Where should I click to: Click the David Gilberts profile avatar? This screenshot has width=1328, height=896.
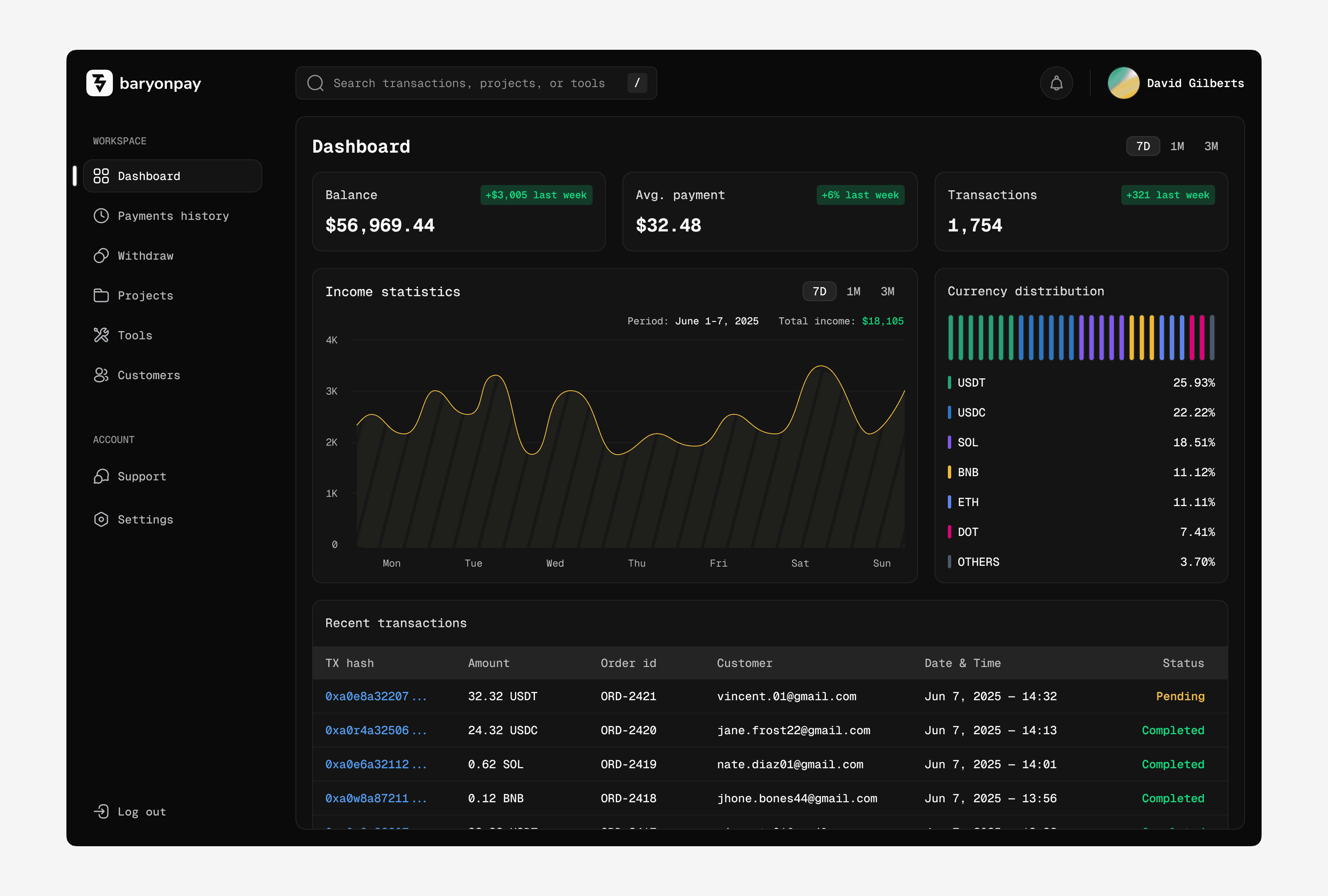pyautogui.click(x=1123, y=83)
